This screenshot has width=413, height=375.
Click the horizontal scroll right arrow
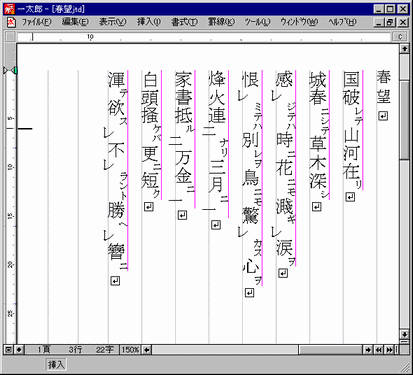[368, 350]
